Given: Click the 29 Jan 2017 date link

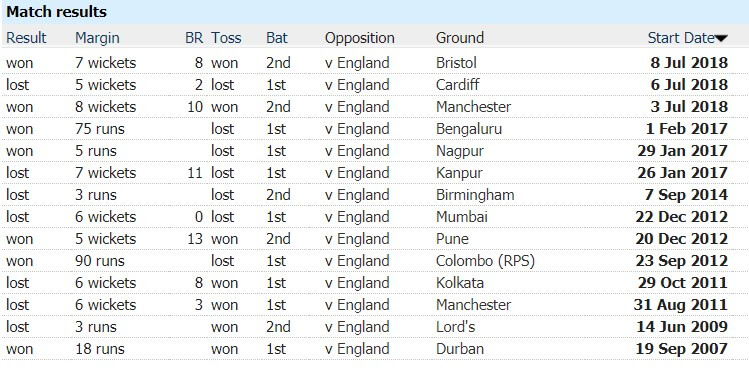Looking at the screenshot, I should [x=683, y=150].
